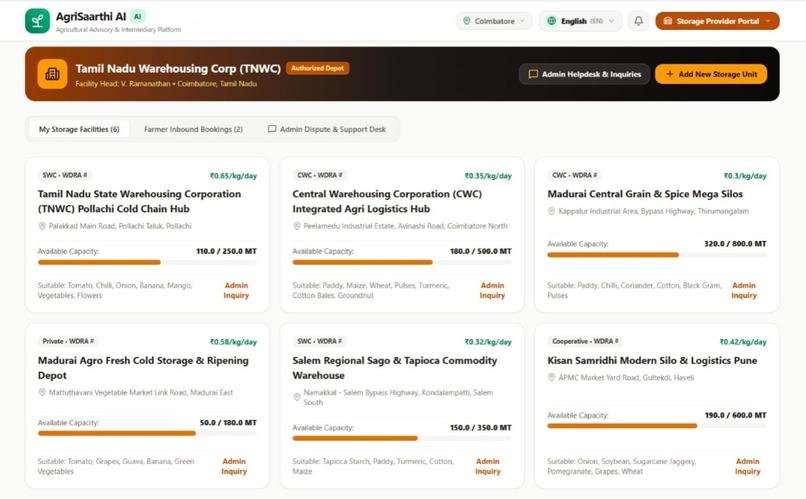Click Add New Storage Unit button

[x=711, y=74]
